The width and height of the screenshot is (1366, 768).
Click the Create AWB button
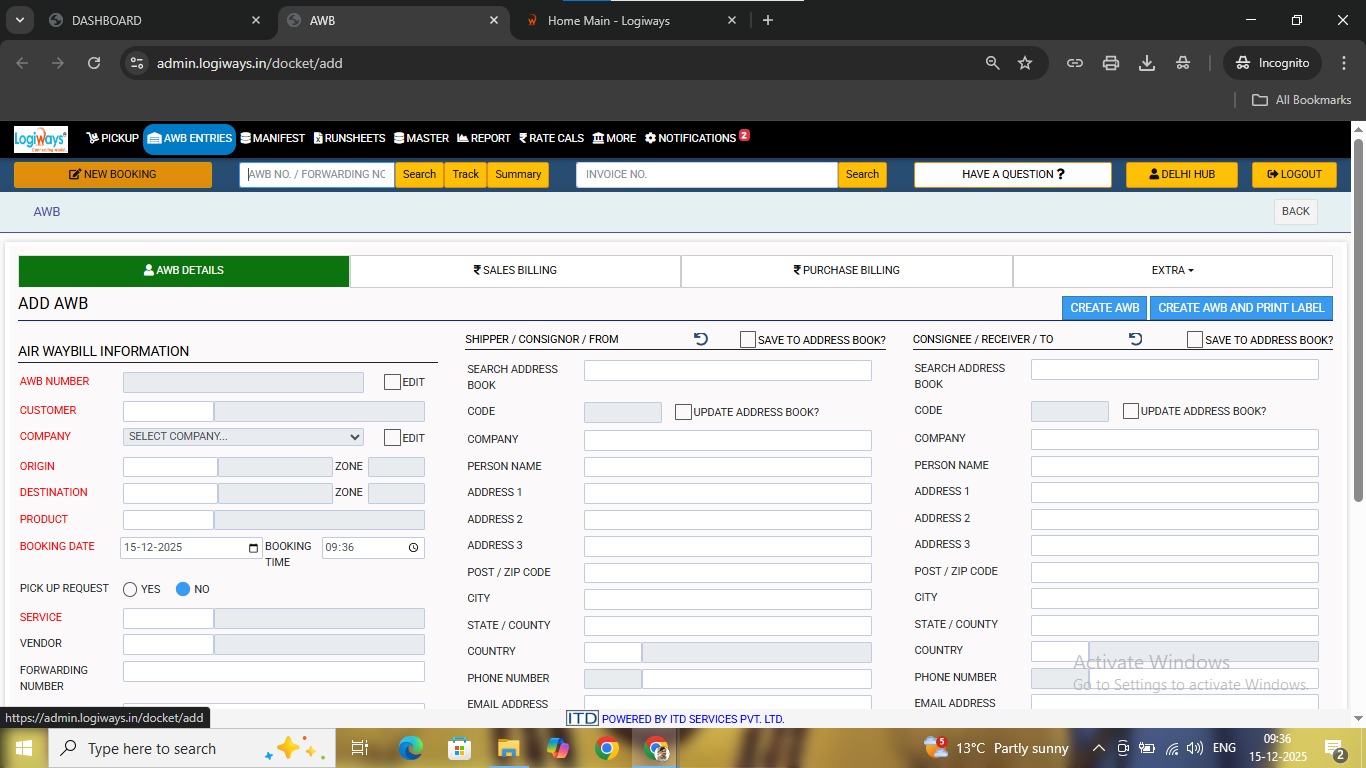click(x=1104, y=308)
